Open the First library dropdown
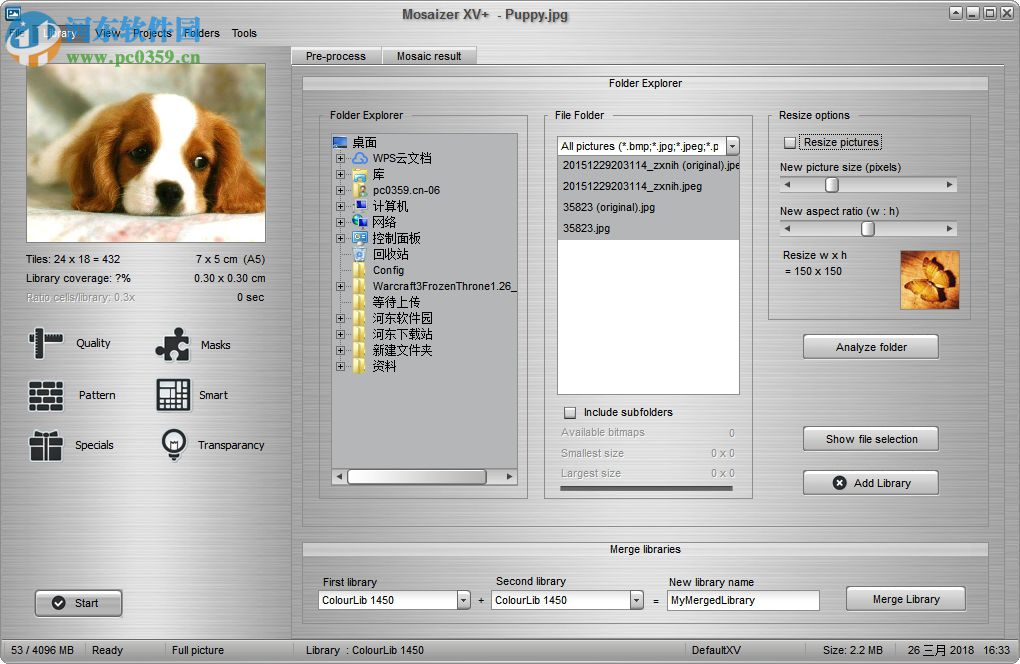This screenshot has width=1020, height=664. click(x=463, y=599)
